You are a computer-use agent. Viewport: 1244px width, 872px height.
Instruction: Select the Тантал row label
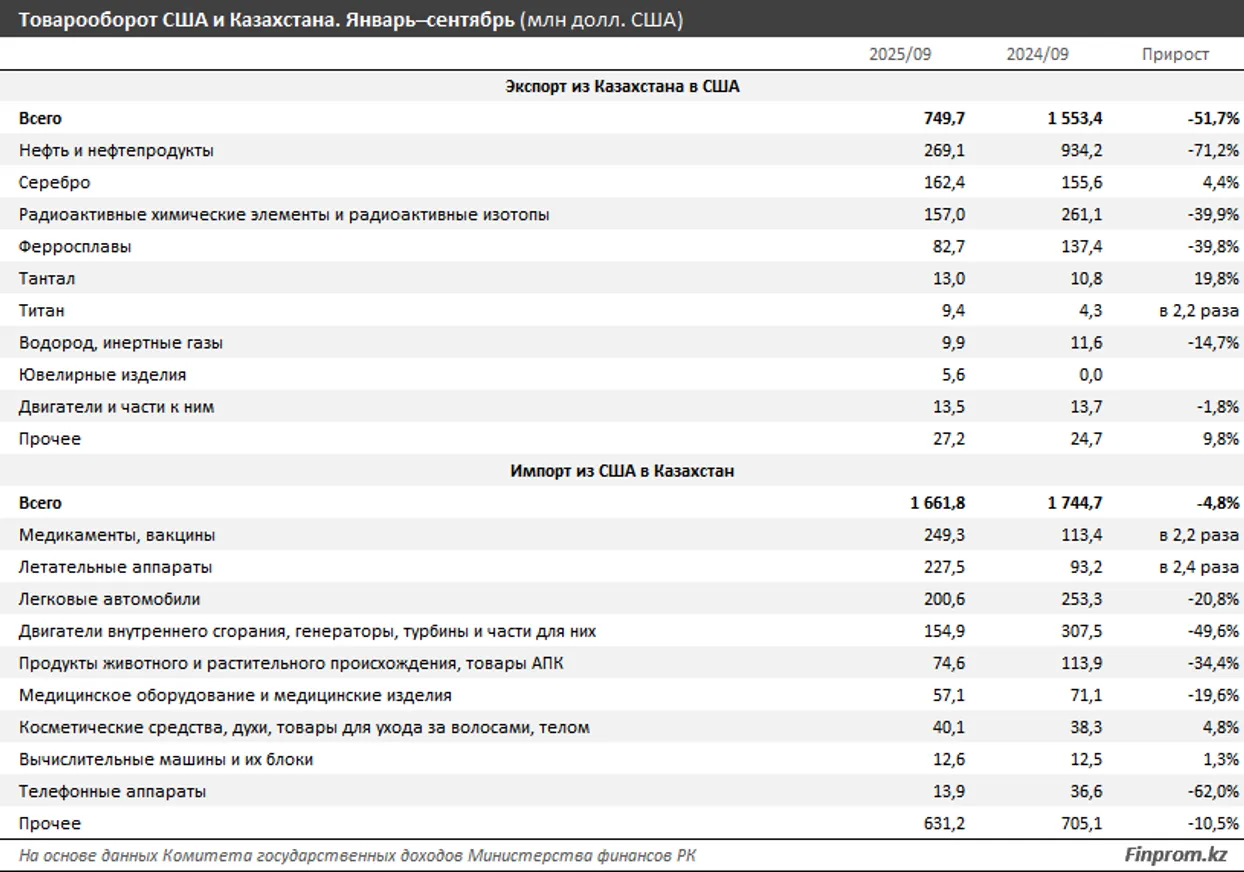click(47, 279)
